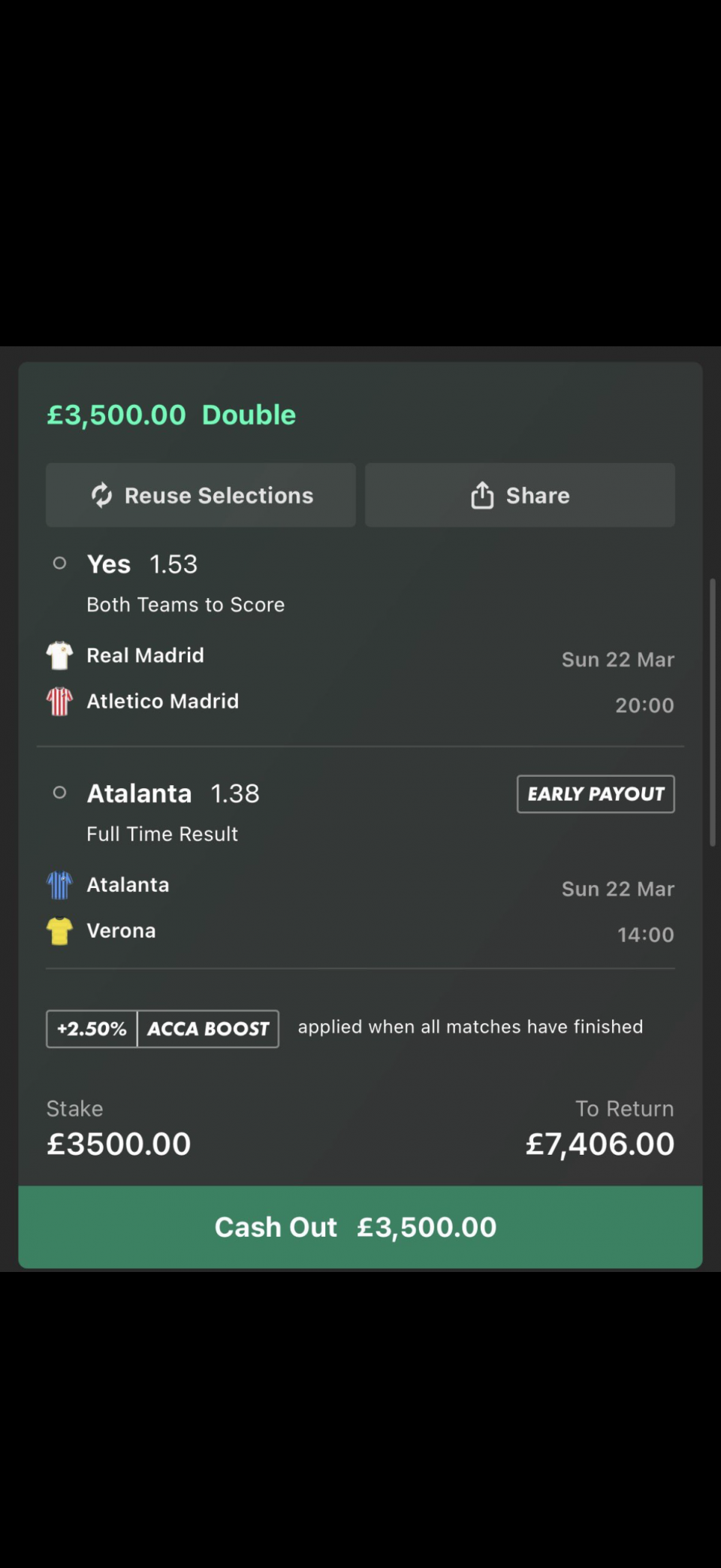Tap the ACCA BOOST badge

coord(208,1029)
